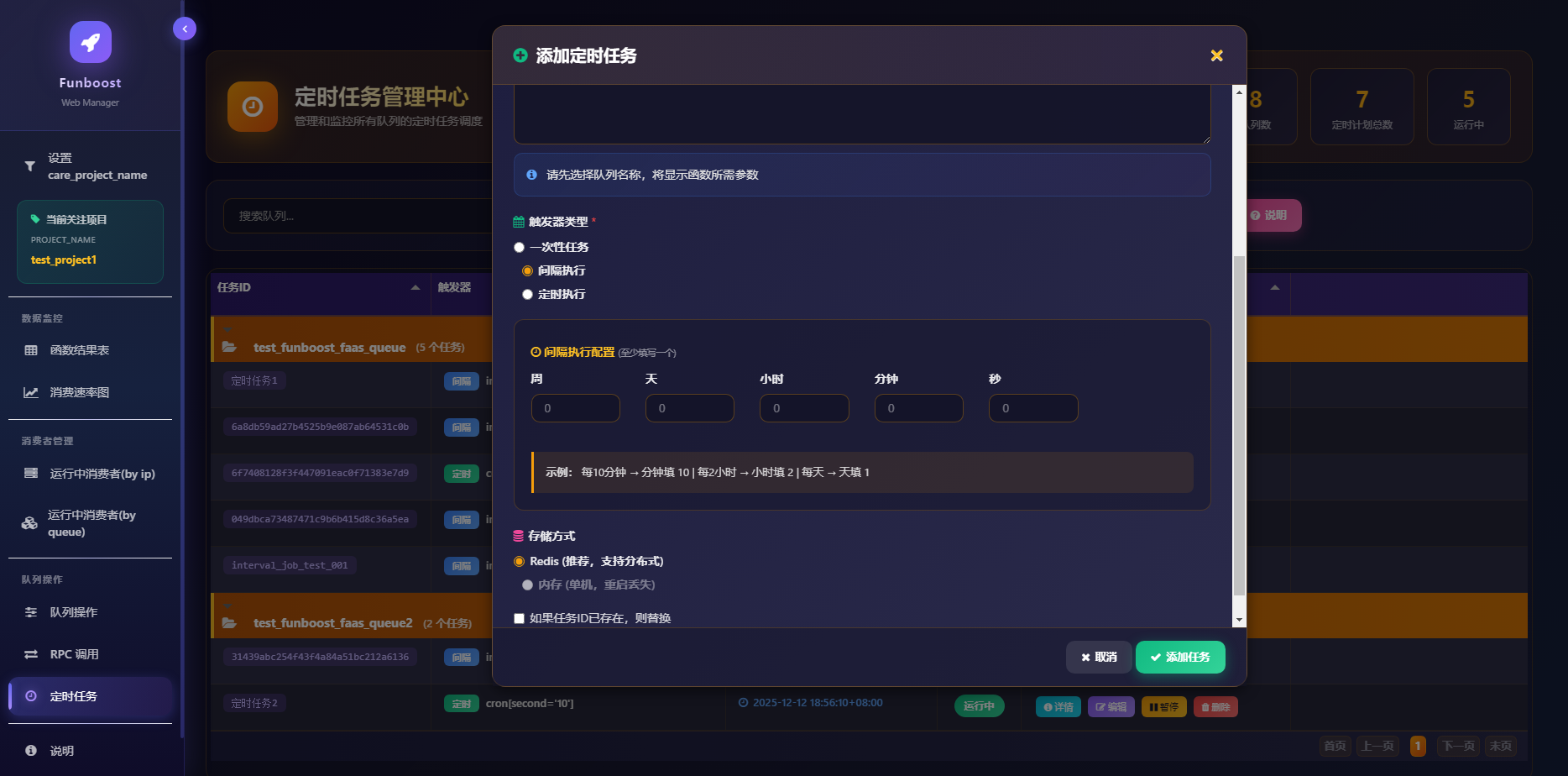Viewport: 1568px width, 776px height.
Task: Click the 运行中 status badge
Action: coord(979,706)
